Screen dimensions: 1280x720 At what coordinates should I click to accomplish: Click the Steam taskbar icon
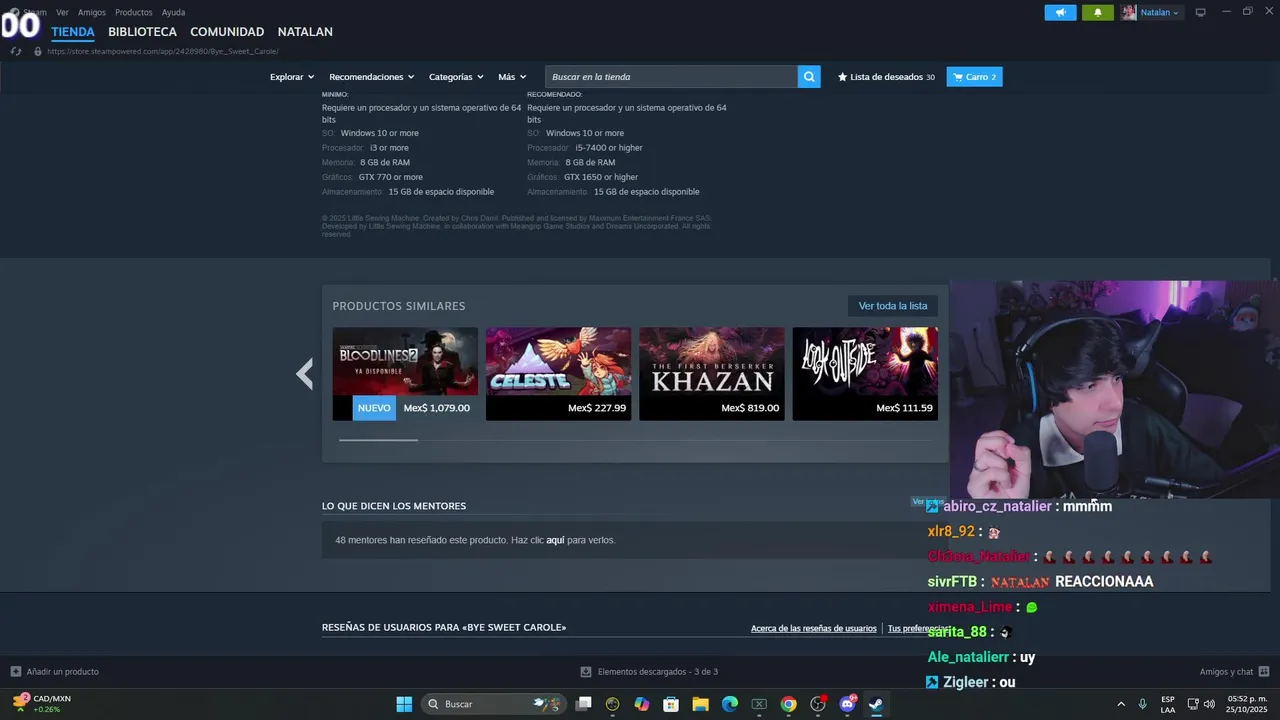click(876, 704)
